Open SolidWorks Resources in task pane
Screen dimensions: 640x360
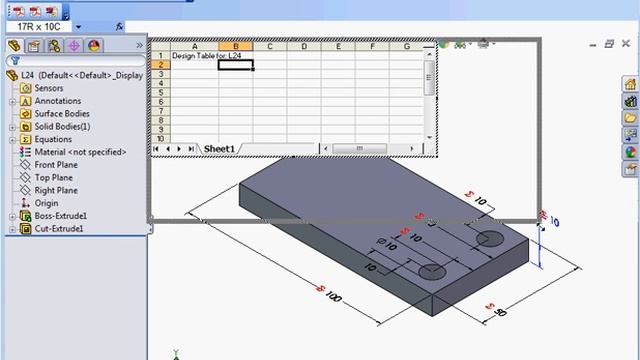pos(630,84)
